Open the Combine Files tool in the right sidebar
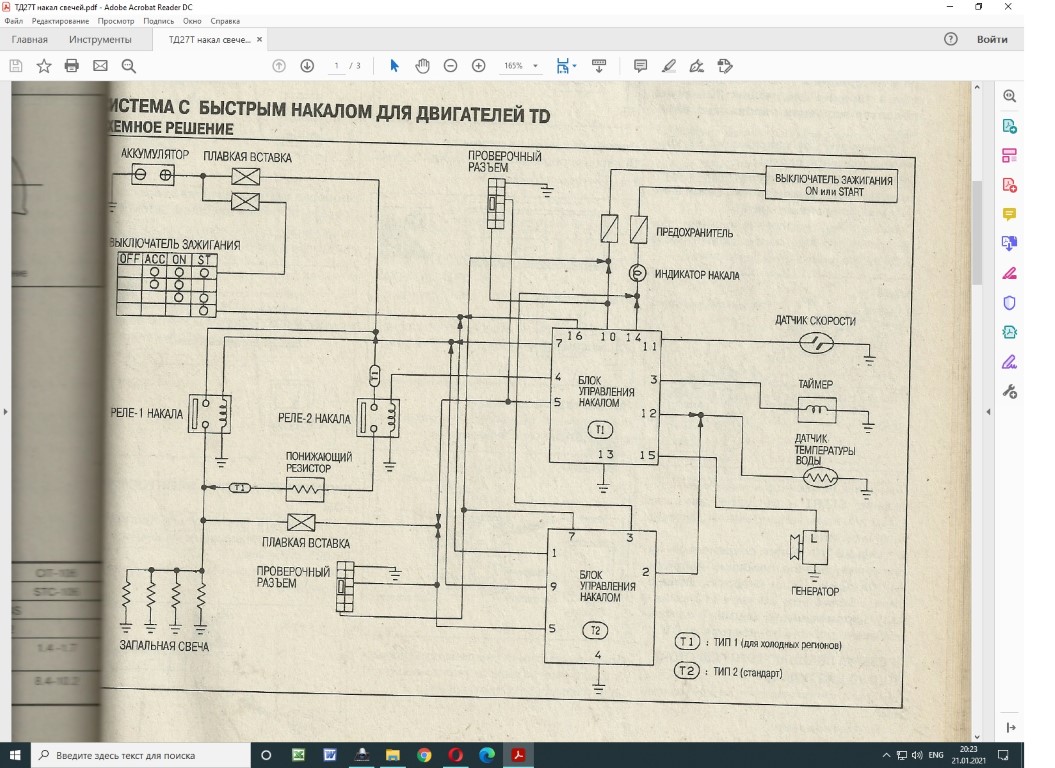This screenshot has height=768, width=1055. pos(1009,244)
